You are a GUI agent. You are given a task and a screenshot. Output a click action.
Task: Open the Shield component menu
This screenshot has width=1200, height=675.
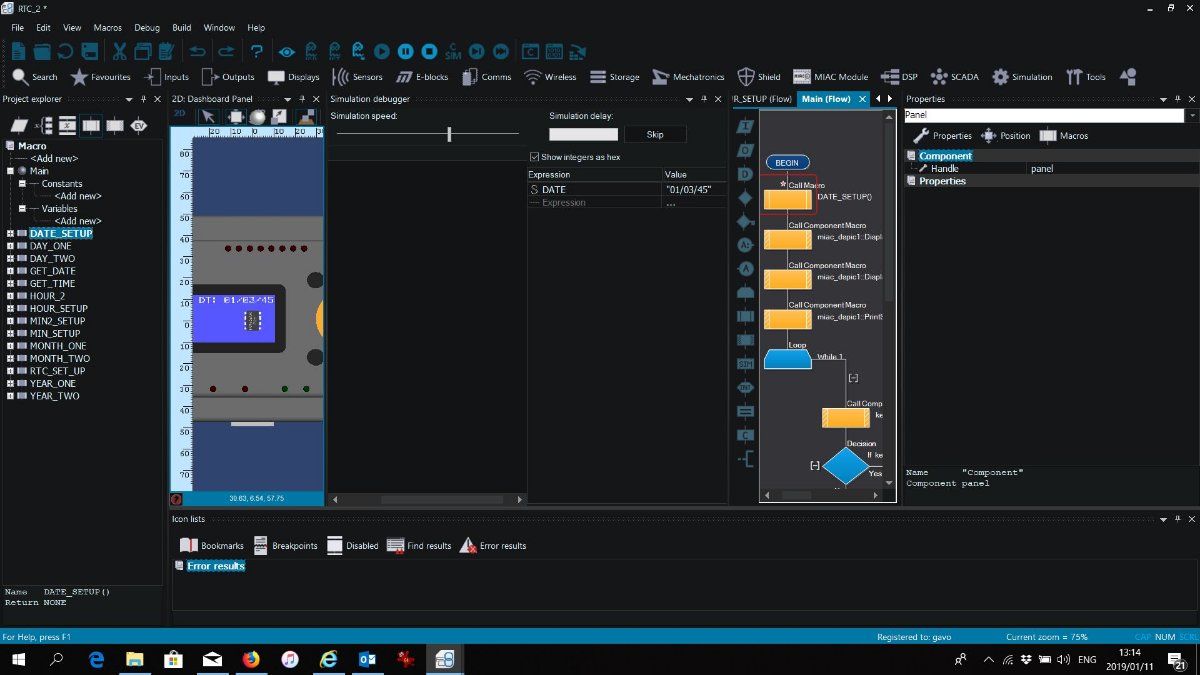click(759, 77)
